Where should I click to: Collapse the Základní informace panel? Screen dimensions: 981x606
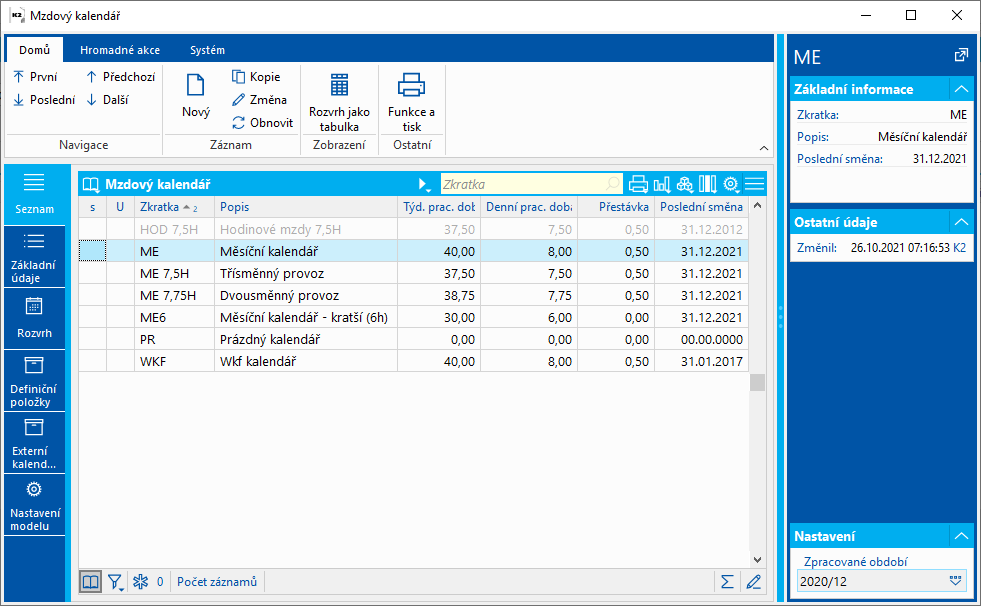coord(960,89)
